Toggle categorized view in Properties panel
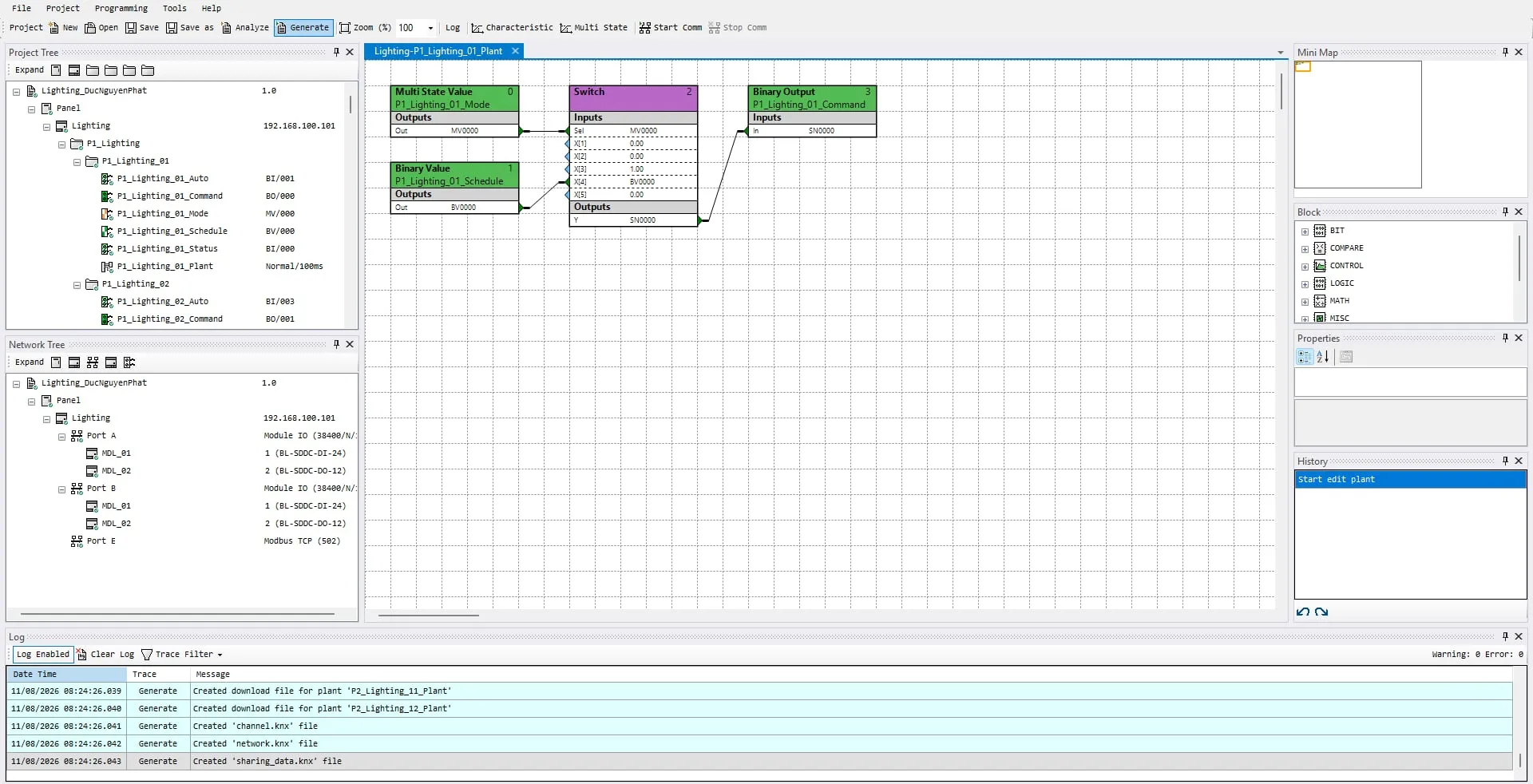 click(x=1305, y=357)
